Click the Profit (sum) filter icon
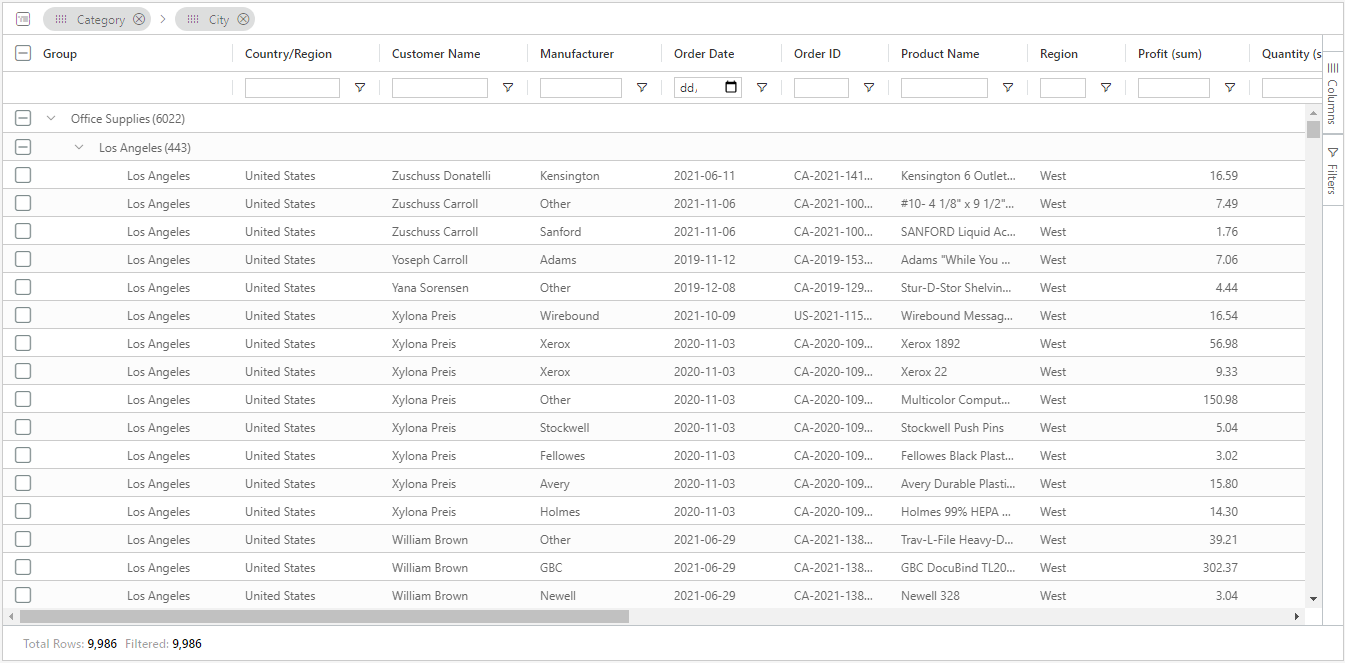Screen dimensions: 1345x663 1230,88
